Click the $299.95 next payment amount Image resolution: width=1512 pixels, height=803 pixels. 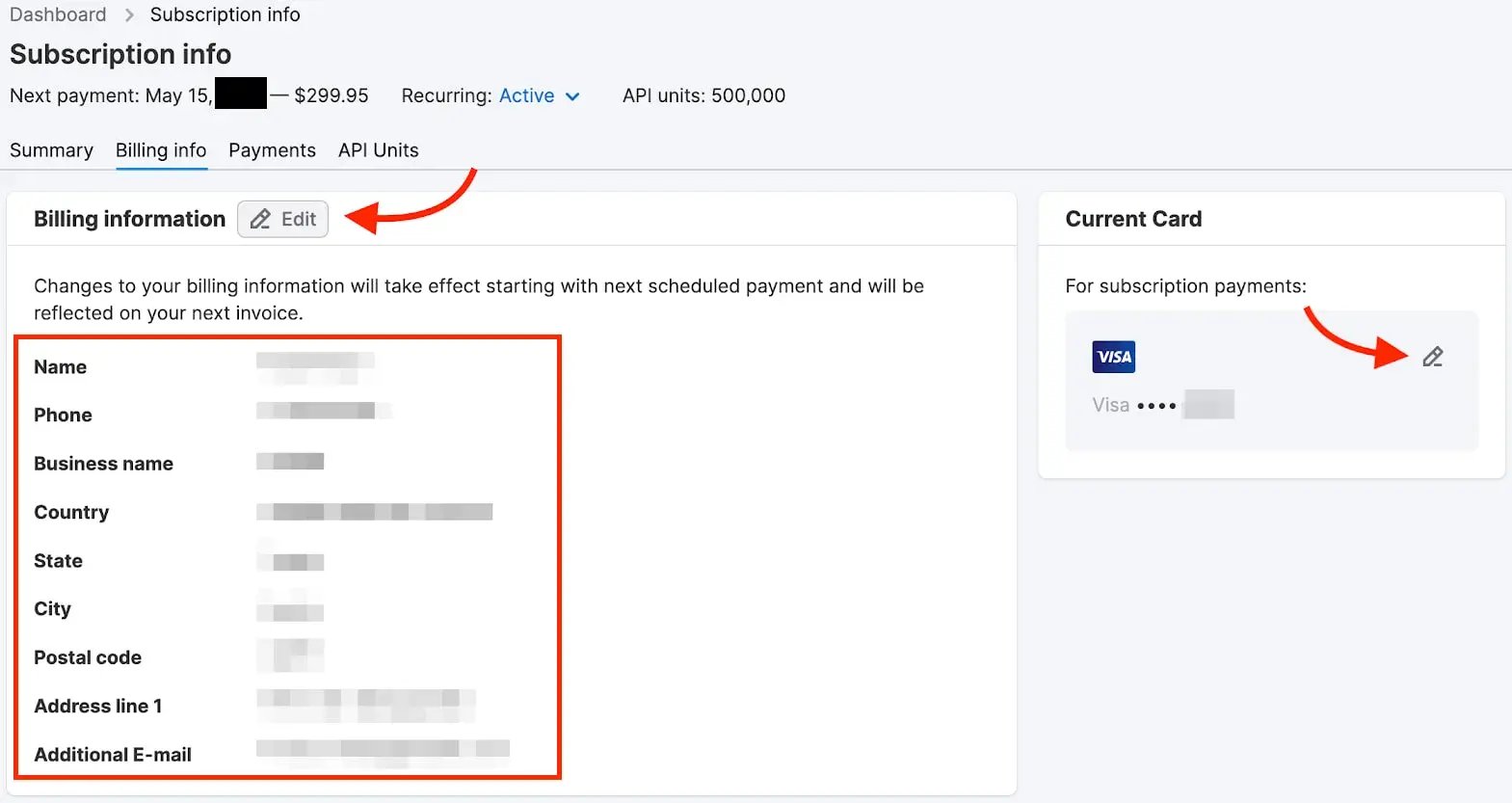coord(331,95)
